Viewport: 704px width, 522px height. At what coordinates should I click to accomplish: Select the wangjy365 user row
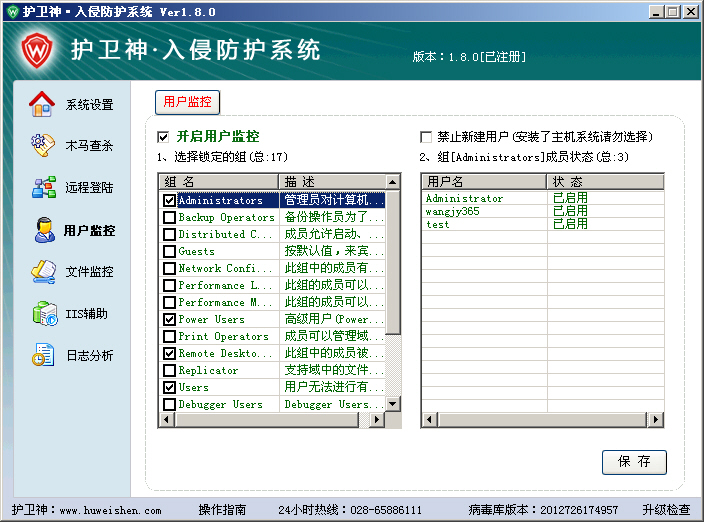[543, 211]
